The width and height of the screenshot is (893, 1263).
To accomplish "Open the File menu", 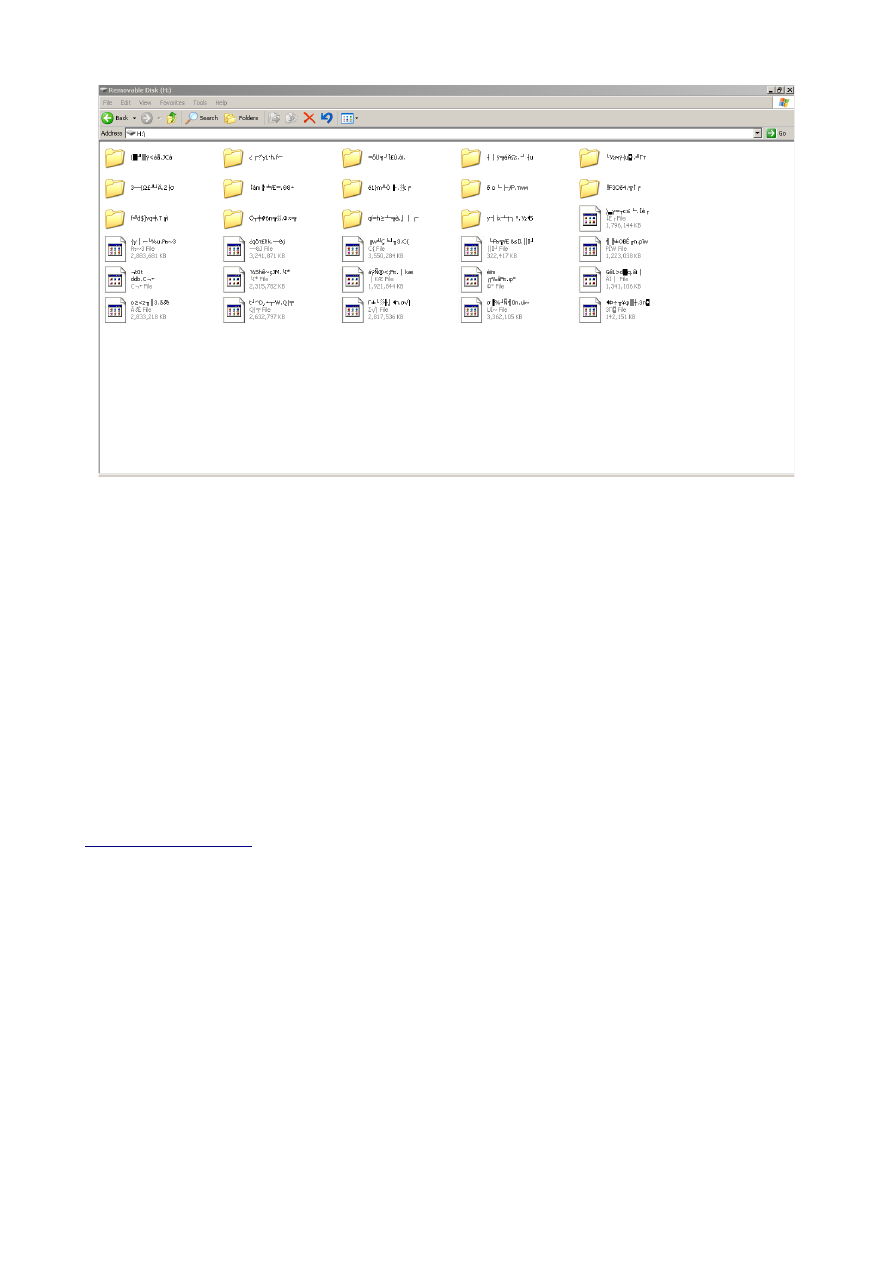I will pyautogui.click(x=107, y=103).
